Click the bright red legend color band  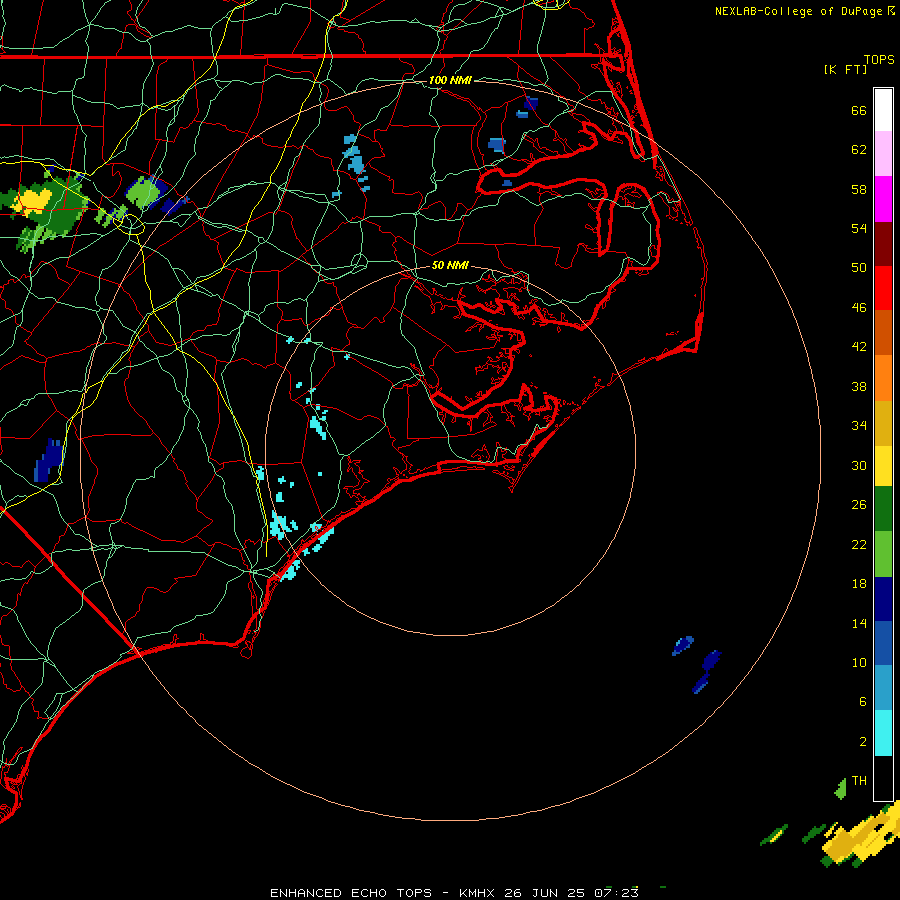click(883, 288)
